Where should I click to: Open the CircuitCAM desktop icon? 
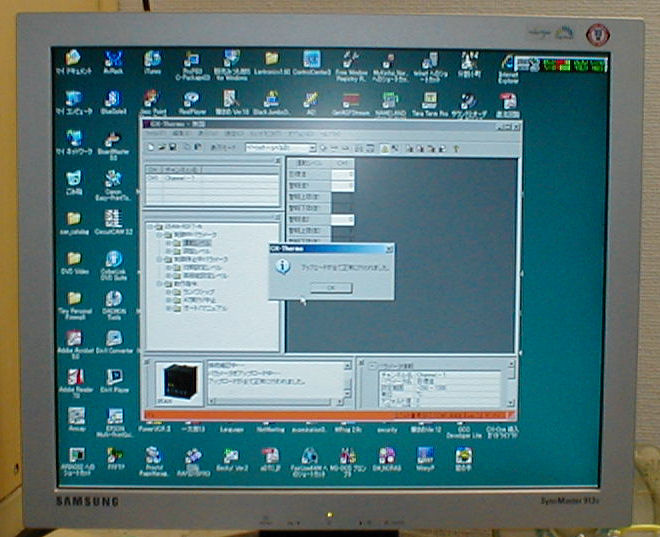[113, 223]
